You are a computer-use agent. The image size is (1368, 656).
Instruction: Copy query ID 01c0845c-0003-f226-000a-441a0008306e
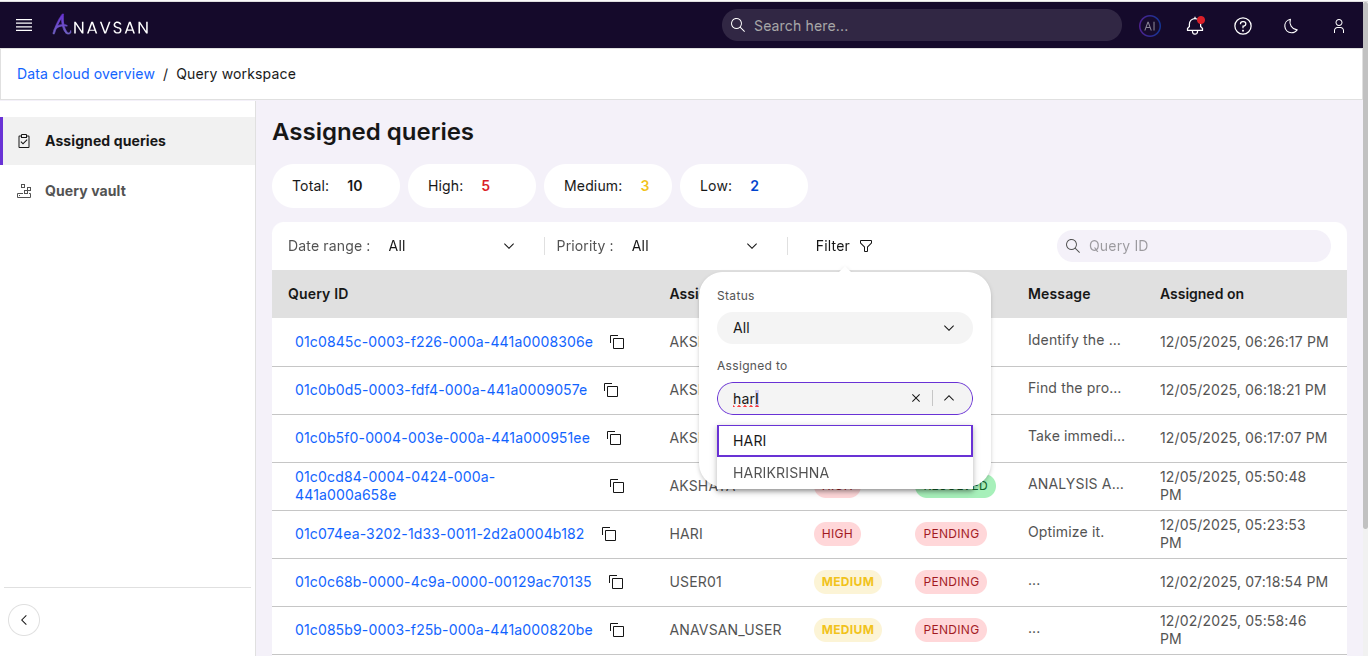click(617, 342)
